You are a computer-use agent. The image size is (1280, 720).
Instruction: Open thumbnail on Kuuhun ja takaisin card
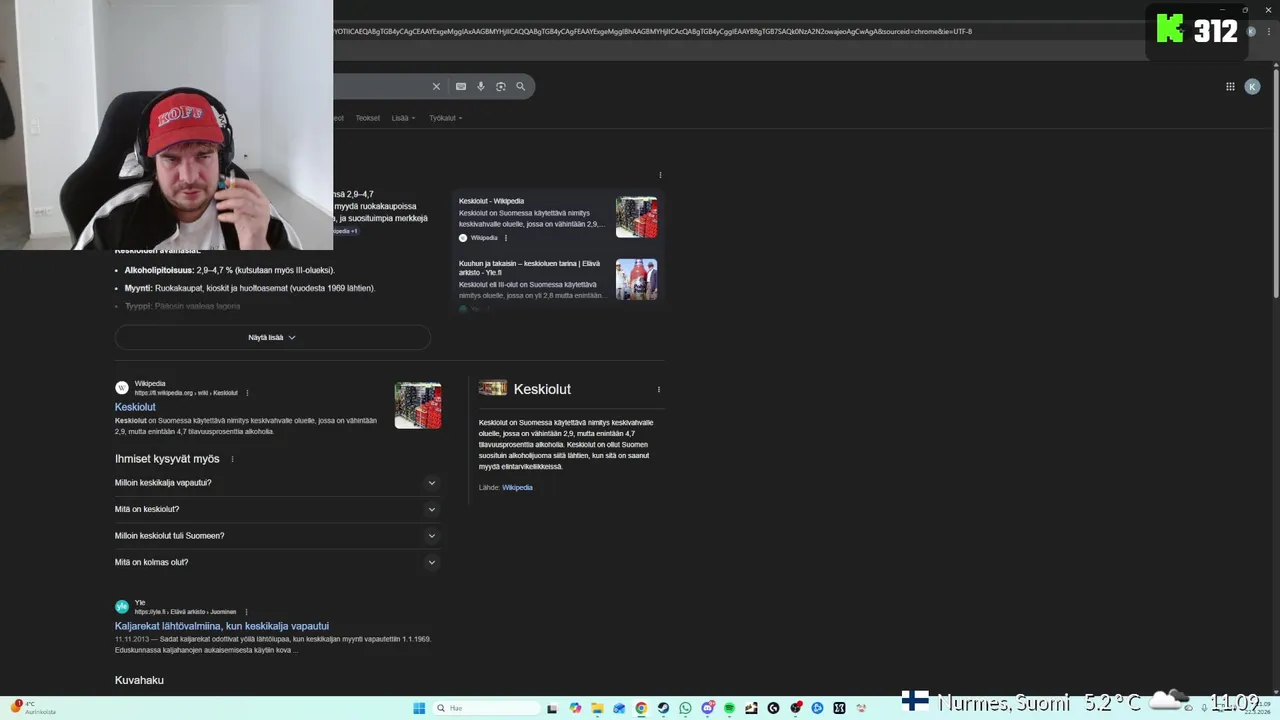636,279
